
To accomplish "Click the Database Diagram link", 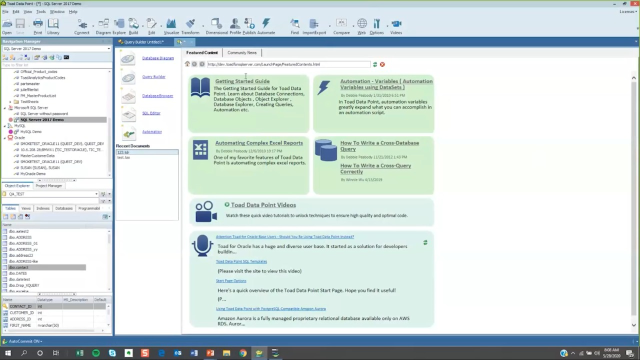I will (x=158, y=58).
